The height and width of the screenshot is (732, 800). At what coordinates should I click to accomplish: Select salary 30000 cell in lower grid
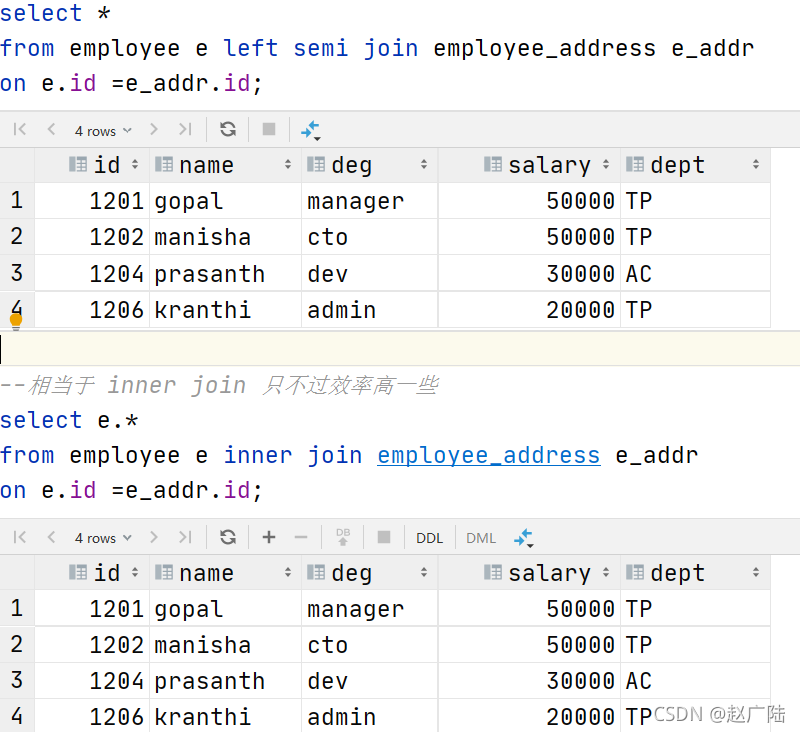529,681
